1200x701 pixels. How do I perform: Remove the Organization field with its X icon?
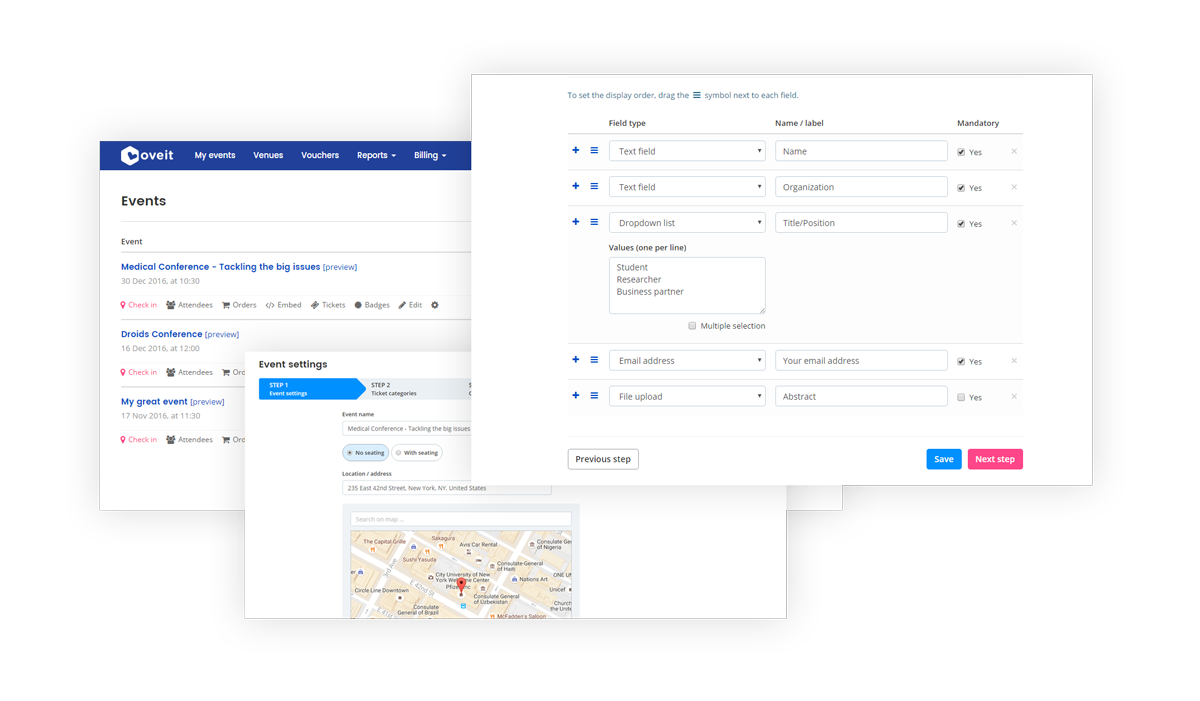[x=1014, y=188]
